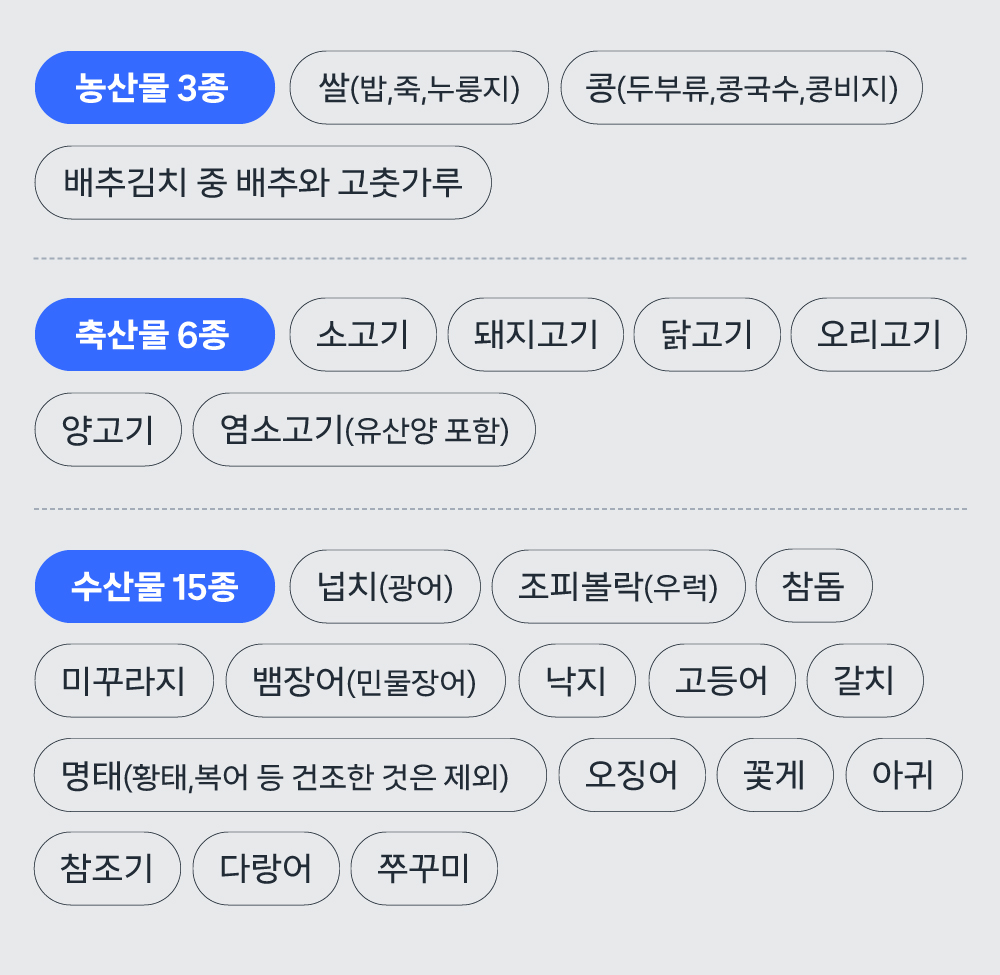Select the 축산물 6종 category pill
This screenshot has height=975, width=1000.
(x=155, y=334)
